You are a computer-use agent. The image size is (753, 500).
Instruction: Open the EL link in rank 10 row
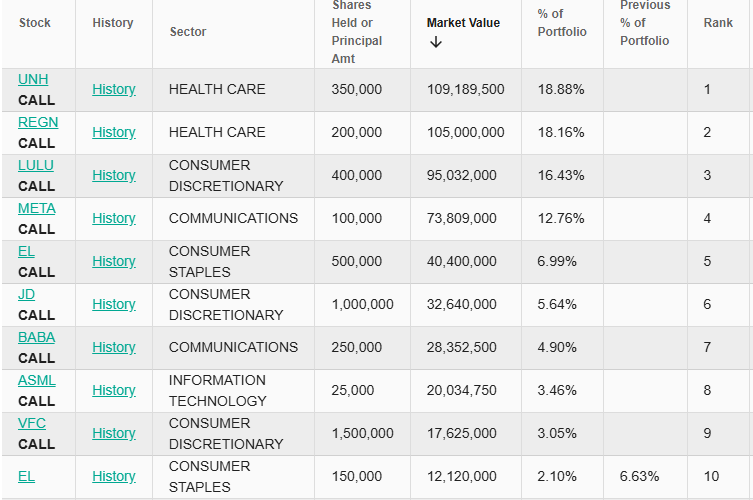coord(26,476)
